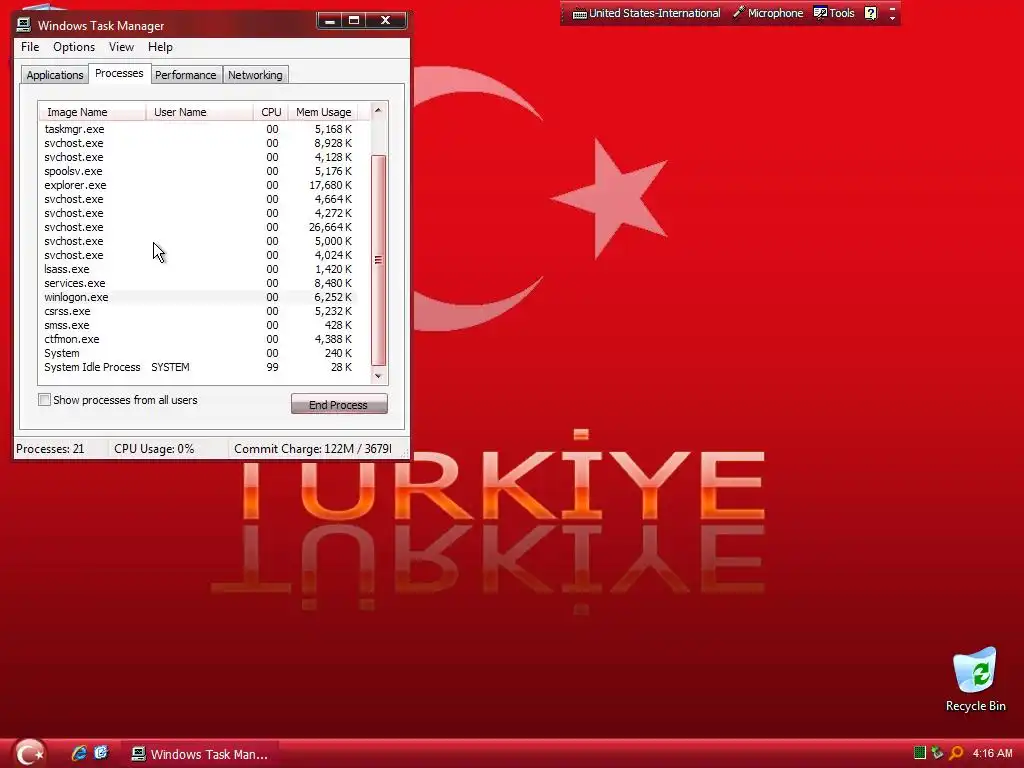Select the ctfmon.exe process
This screenshot has height=768, width=1024.
point(199,339)
